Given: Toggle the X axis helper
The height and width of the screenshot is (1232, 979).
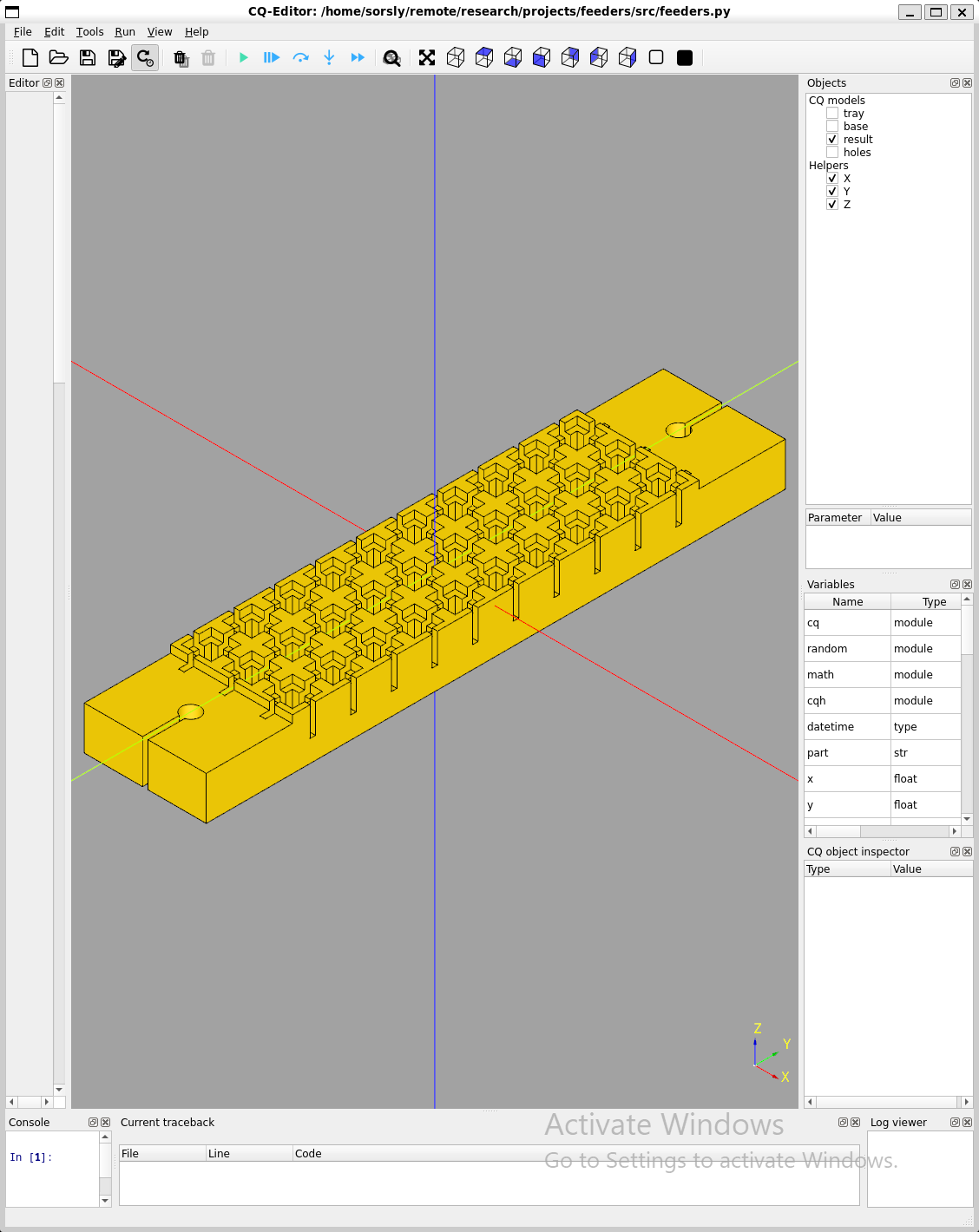Looking at the screenshot, I should [x=832, y=179].
